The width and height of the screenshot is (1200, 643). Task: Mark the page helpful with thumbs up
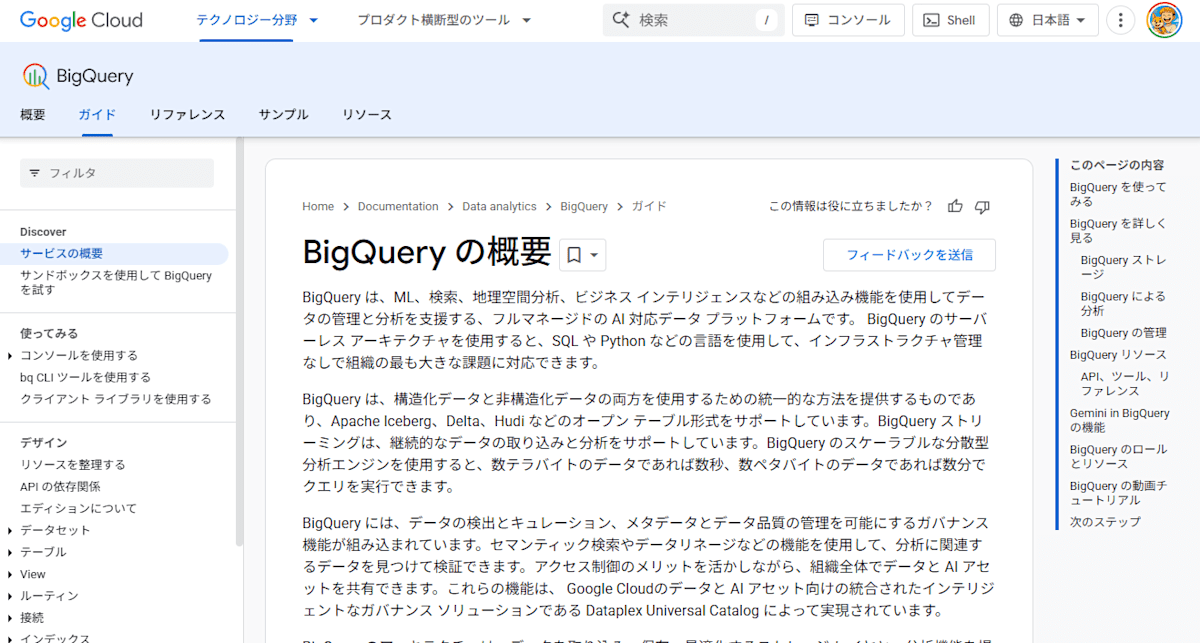(954, 206)
